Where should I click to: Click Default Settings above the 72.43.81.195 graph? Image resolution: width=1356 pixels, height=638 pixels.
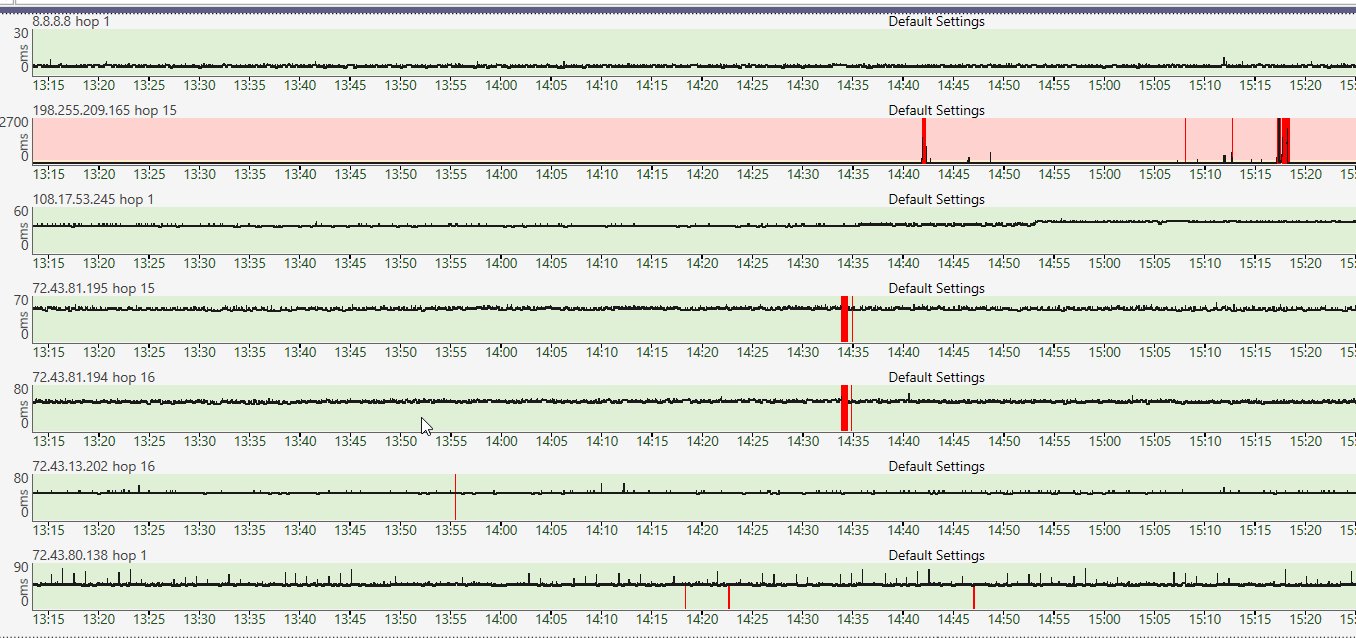click(x=936, y=288)
